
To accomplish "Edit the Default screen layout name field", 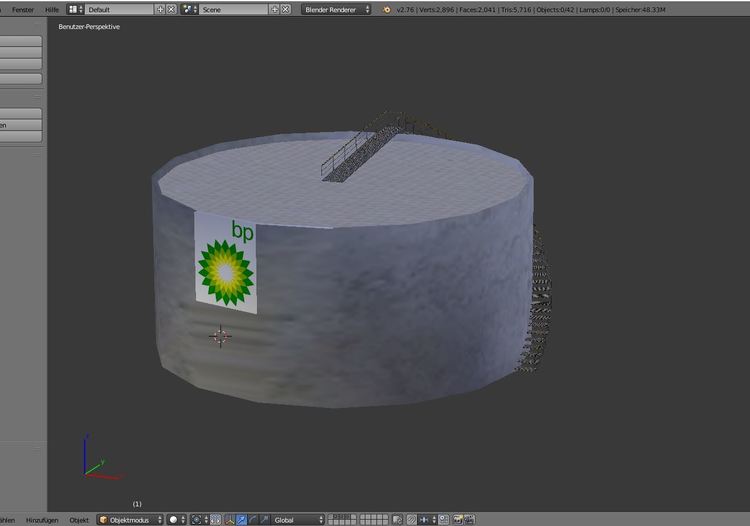I will tap(119, 9).
